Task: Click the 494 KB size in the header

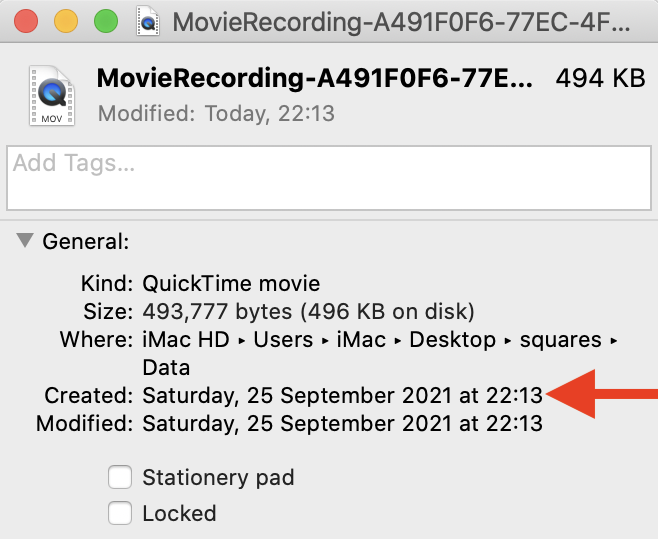Action: 600,79
